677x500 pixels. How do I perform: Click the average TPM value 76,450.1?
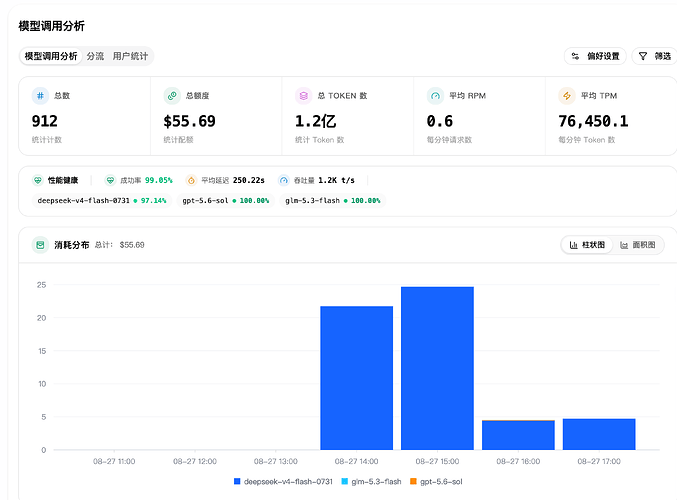[593, 121]
